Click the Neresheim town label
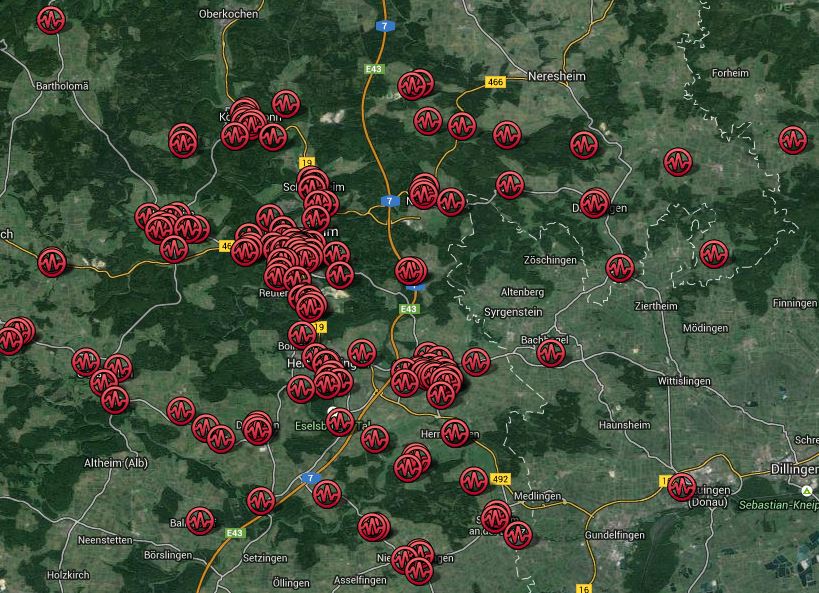Image resolution: width=819 pixels, height=593 pixels. (x=557, y=76)
